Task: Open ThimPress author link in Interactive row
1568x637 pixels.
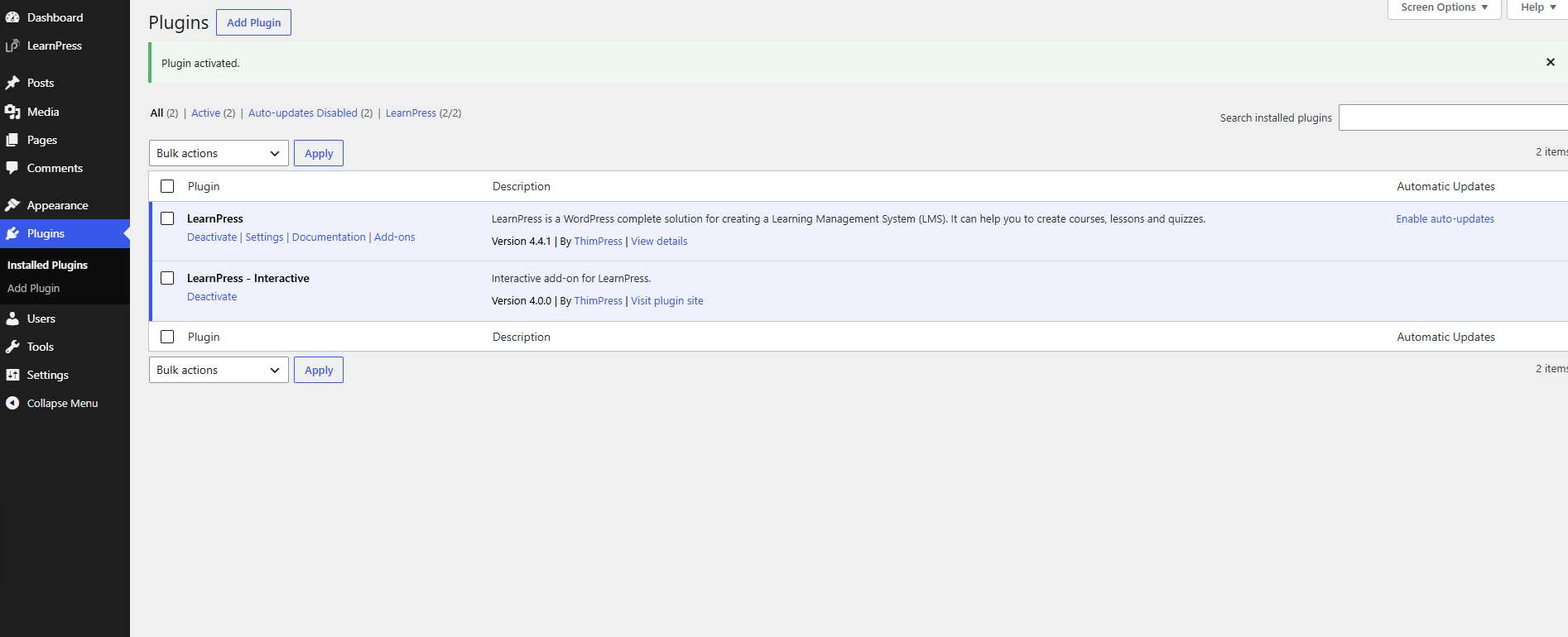Action: (599, 301)
